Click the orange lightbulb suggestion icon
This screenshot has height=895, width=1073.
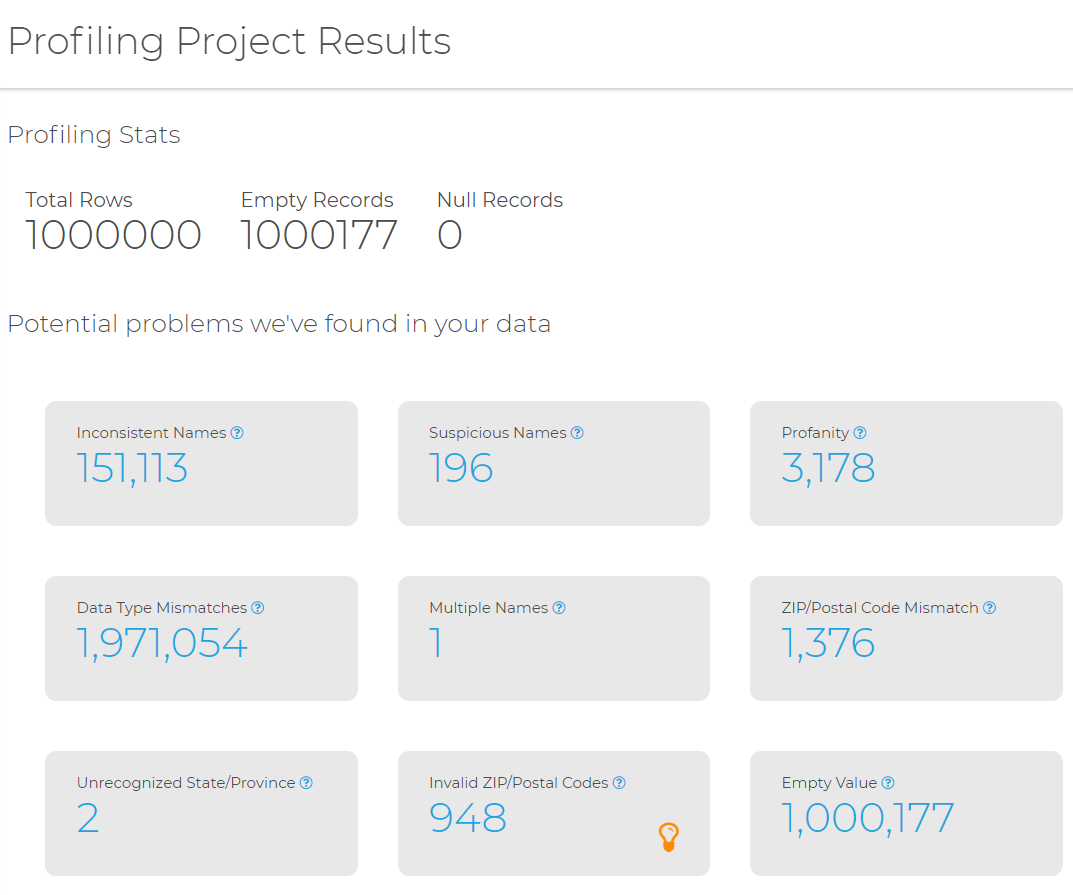667,836
